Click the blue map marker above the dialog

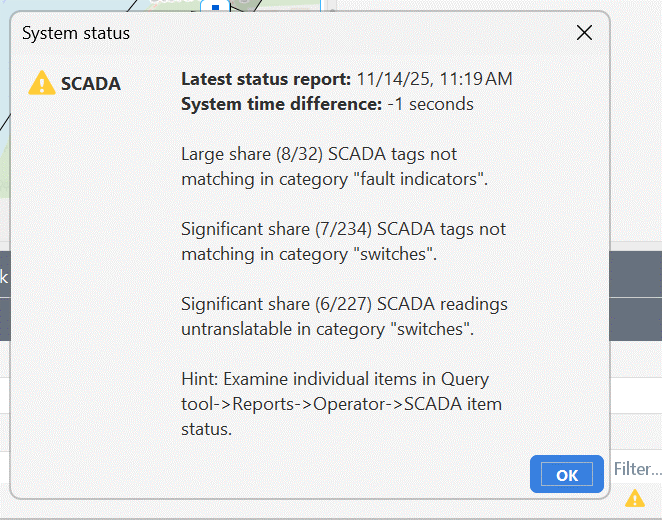pyautogui.click(x=215, y=6)
